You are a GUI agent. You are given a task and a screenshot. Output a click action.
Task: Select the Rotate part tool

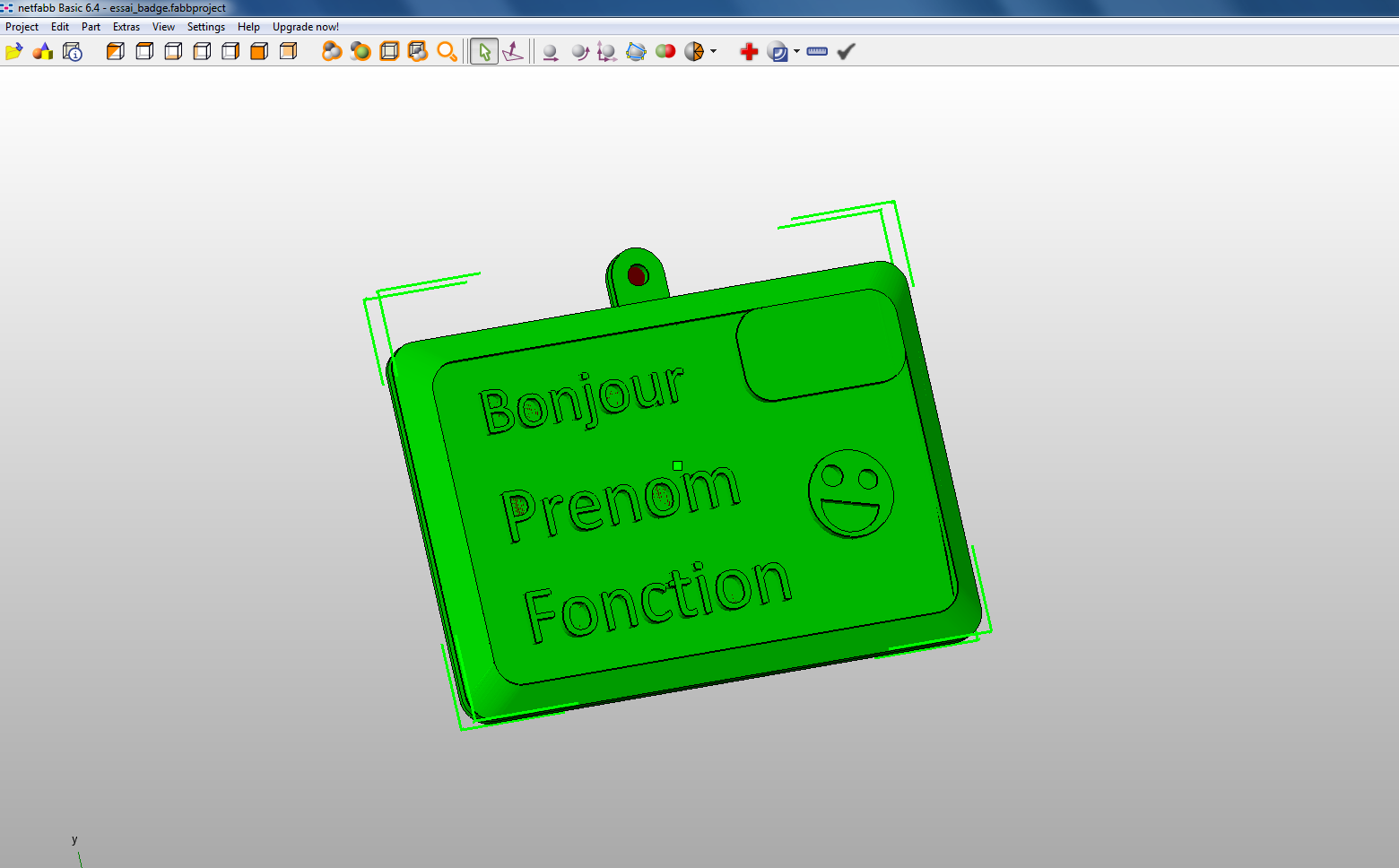tap(579, 52)
